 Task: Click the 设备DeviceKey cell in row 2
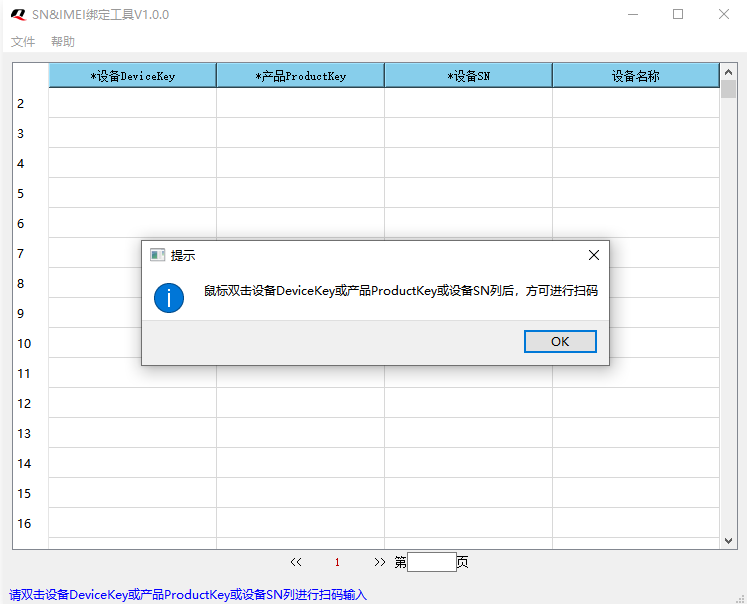pos(132,103)
